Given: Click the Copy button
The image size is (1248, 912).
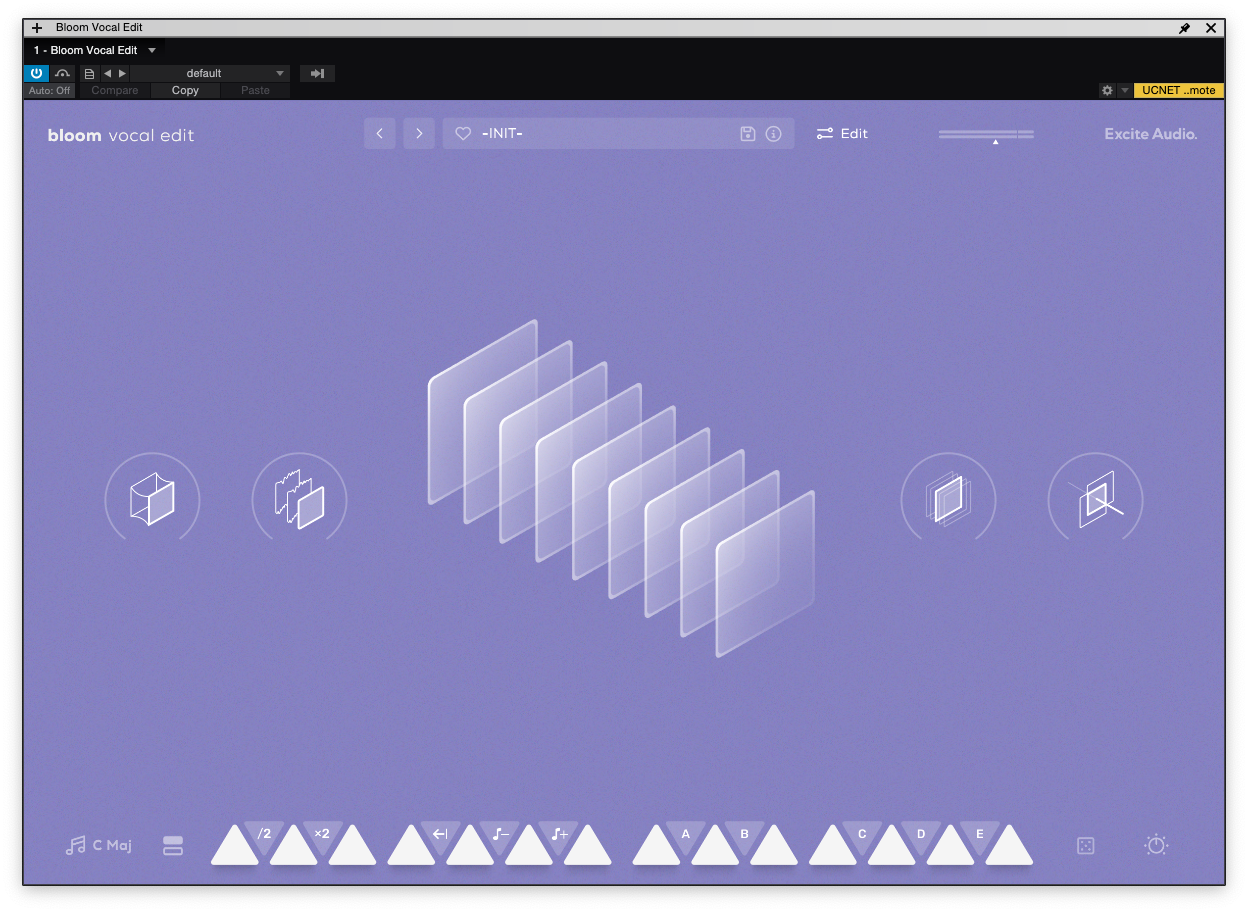Looking at the screenshot, I should (x=185, y=90).
